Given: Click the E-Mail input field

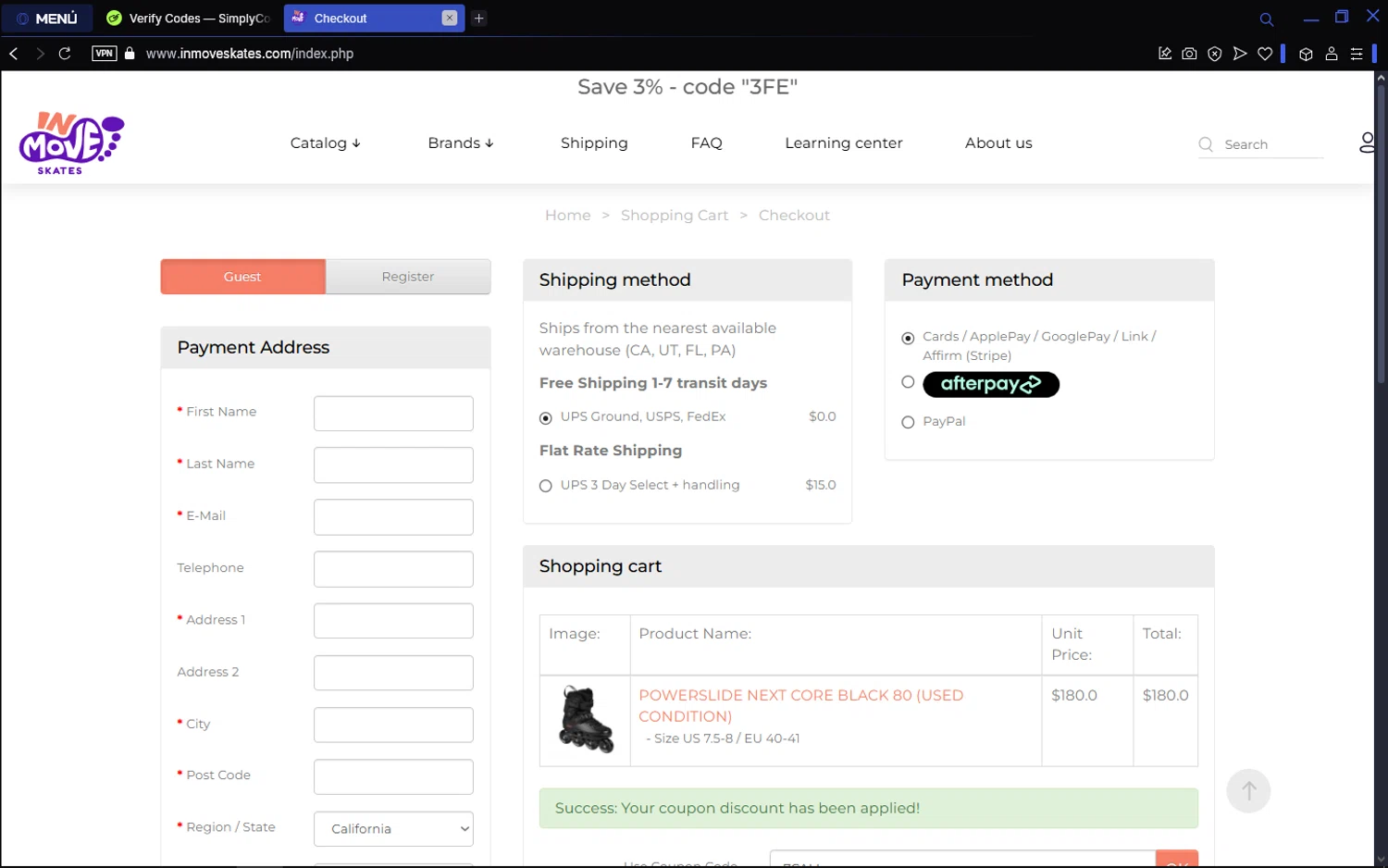Looking at the screenshot, I should [393, 517].
